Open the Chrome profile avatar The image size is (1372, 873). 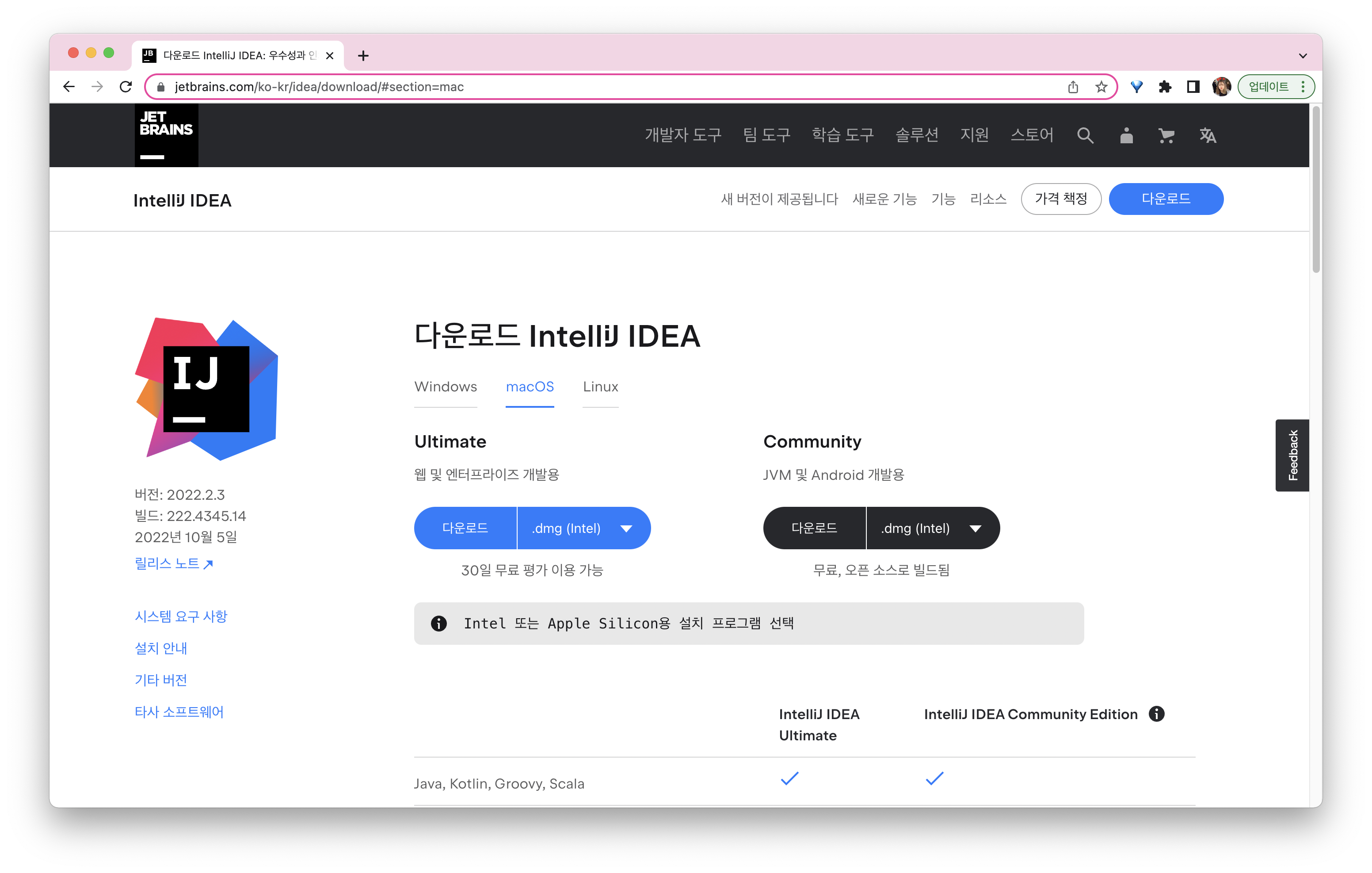click(x=1221, y=87)
